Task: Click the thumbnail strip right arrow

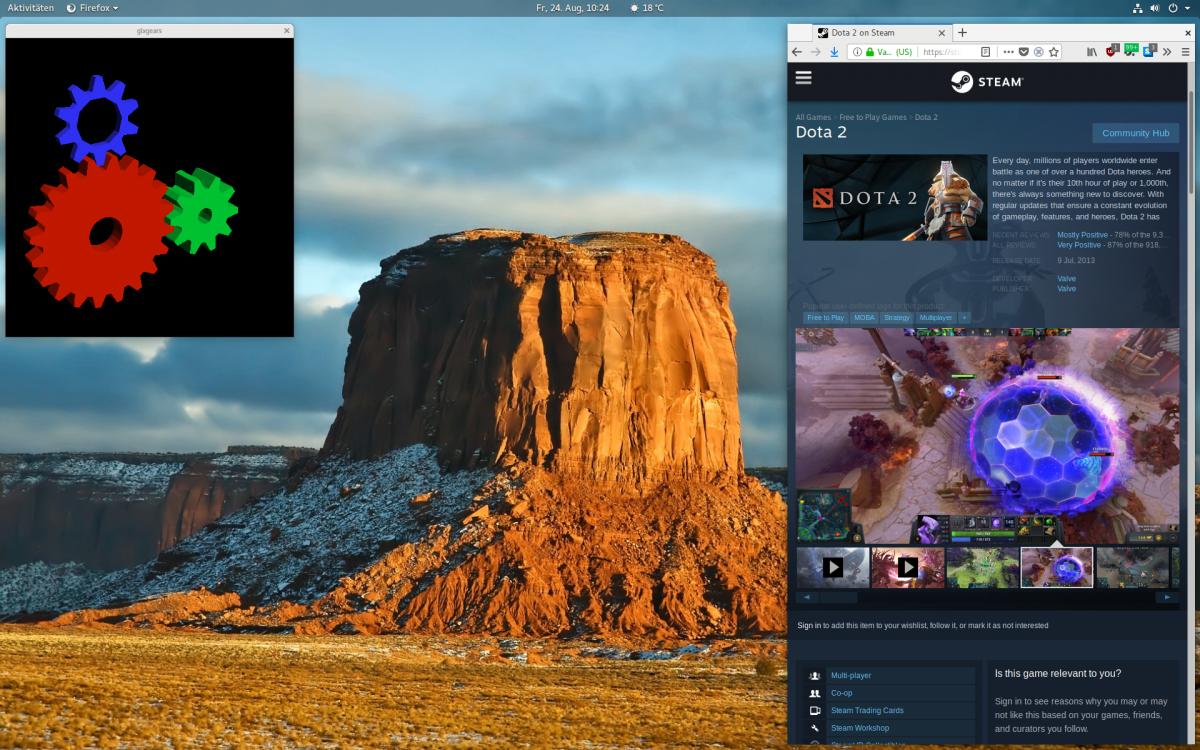Action: (x=1167, y=598)
